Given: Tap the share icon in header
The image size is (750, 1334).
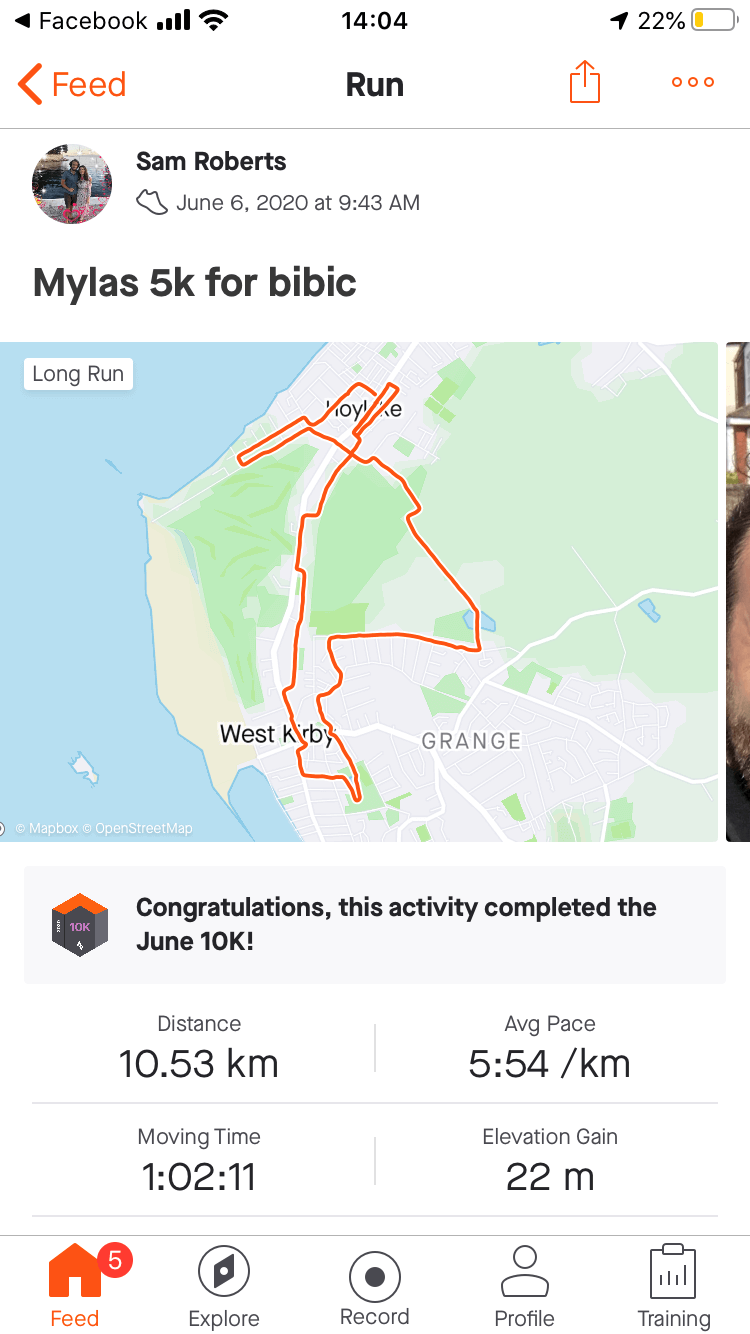Looking at the screenshot, I should pos(585,83).
